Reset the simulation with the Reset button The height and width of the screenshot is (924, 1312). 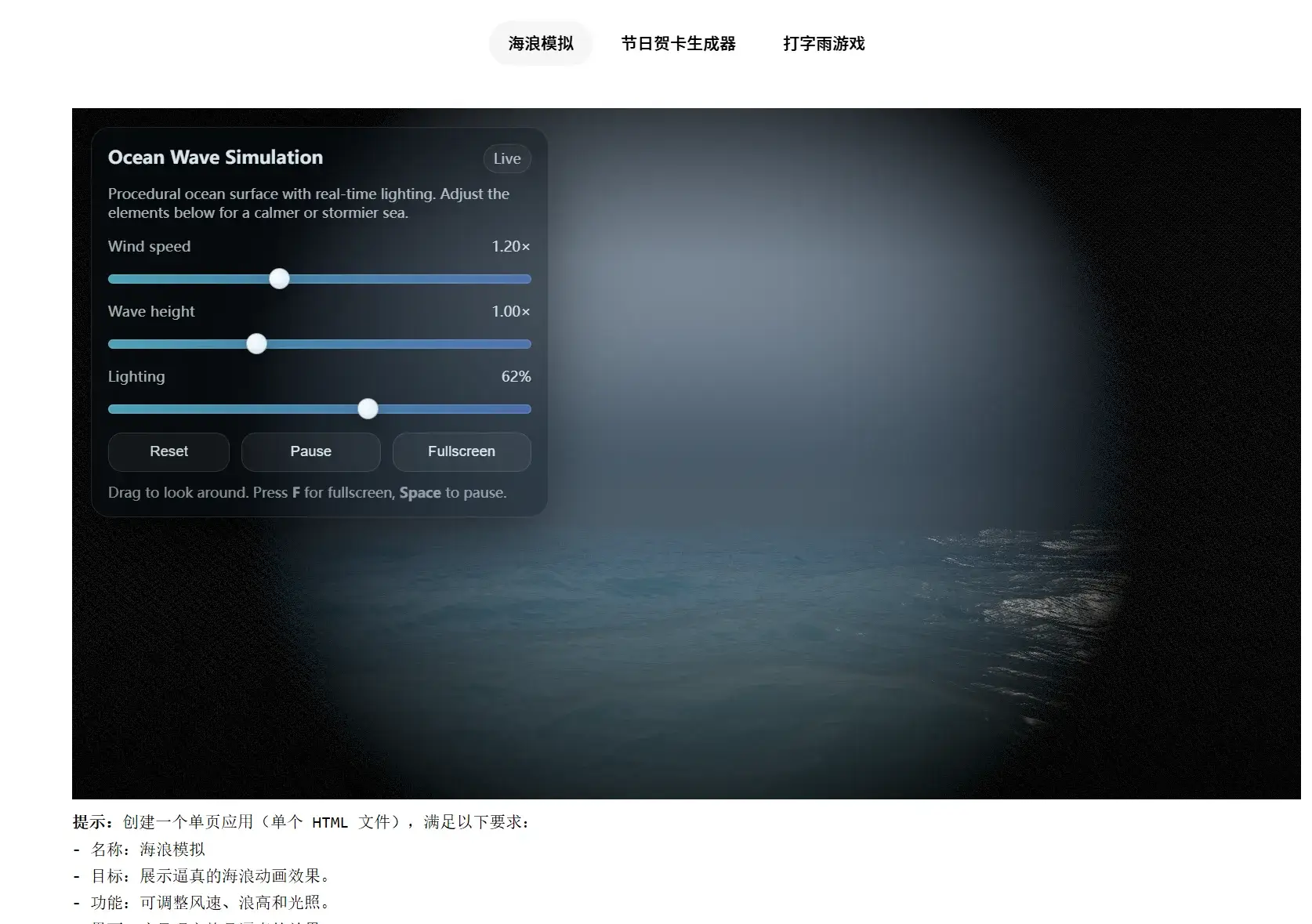click(169, 451)
